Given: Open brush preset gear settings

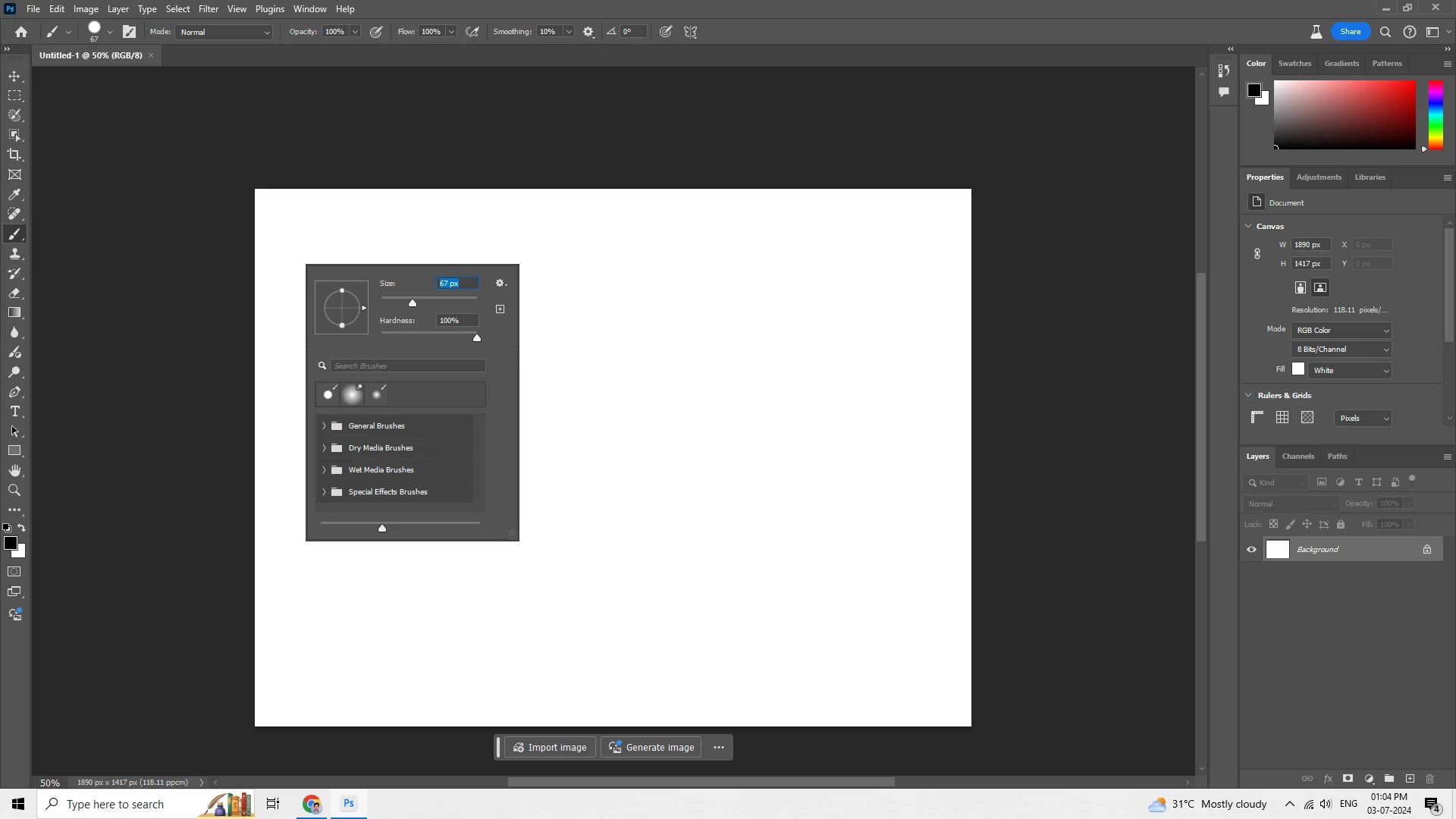Looking at the screenshot, I should click(x=500, y=283).
